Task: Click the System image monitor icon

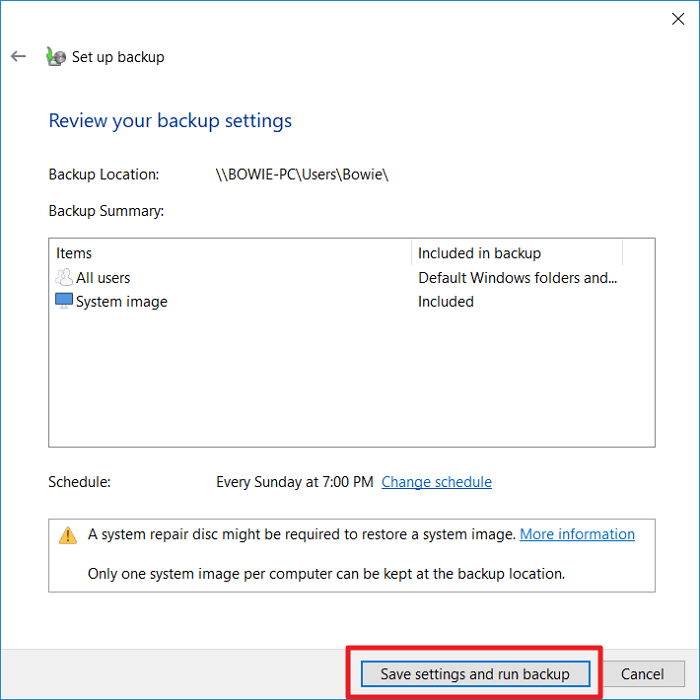Action: click(x=64, y=301)
